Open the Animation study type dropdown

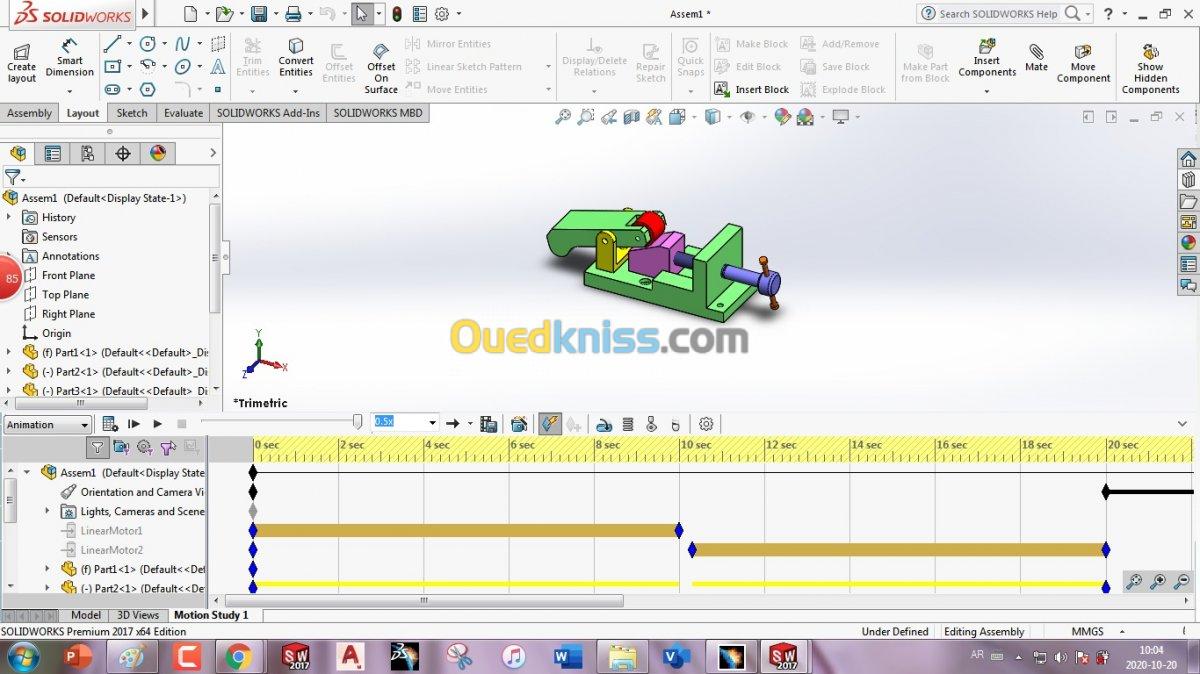[47, 425]
